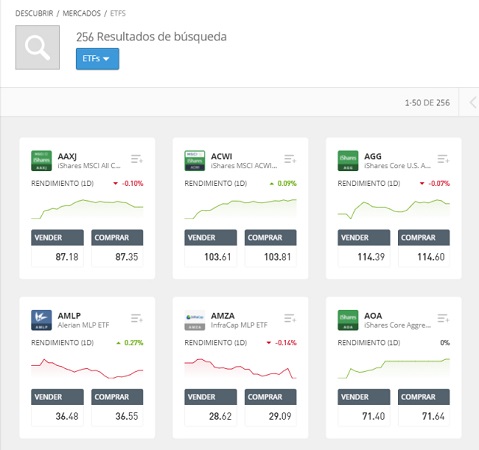Add AMZA to watchlist icon
Image resolution: width=479 pixels, height=450 pixels.
click(x=290, y=318)
